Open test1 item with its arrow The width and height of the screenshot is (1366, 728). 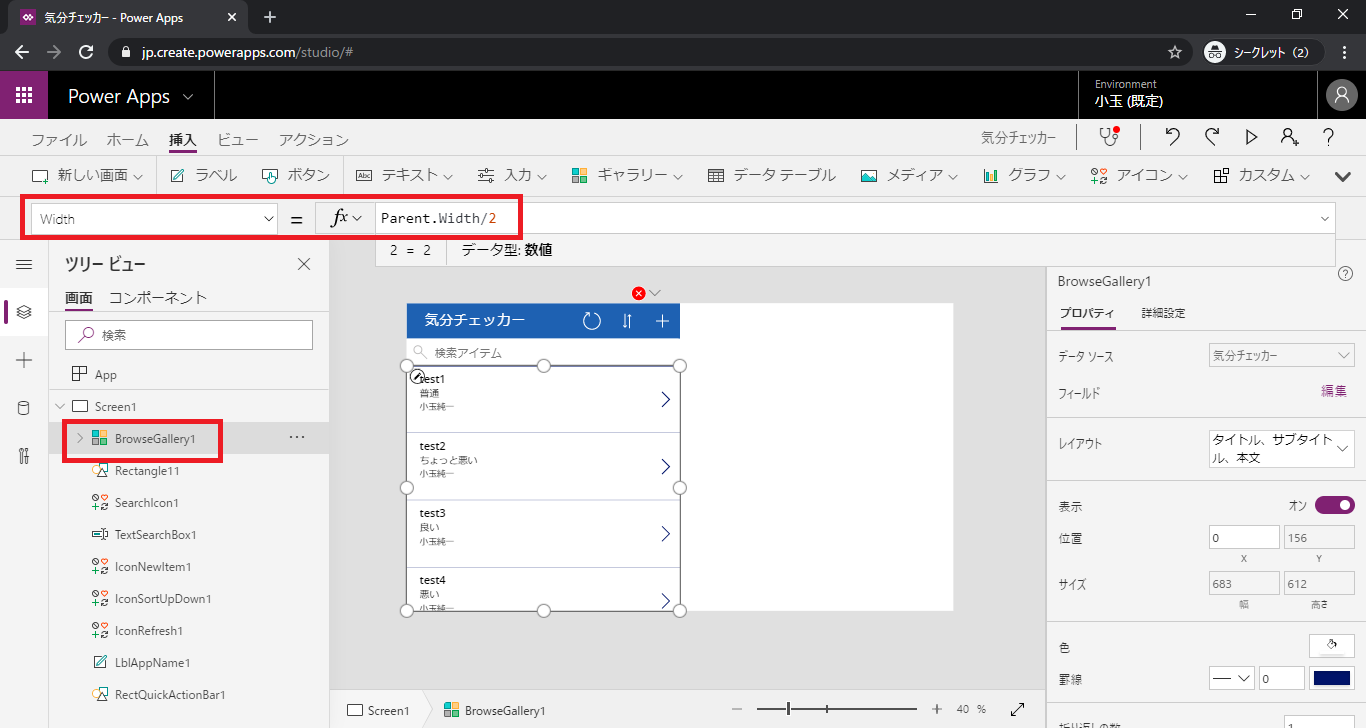tap(665, 399)
